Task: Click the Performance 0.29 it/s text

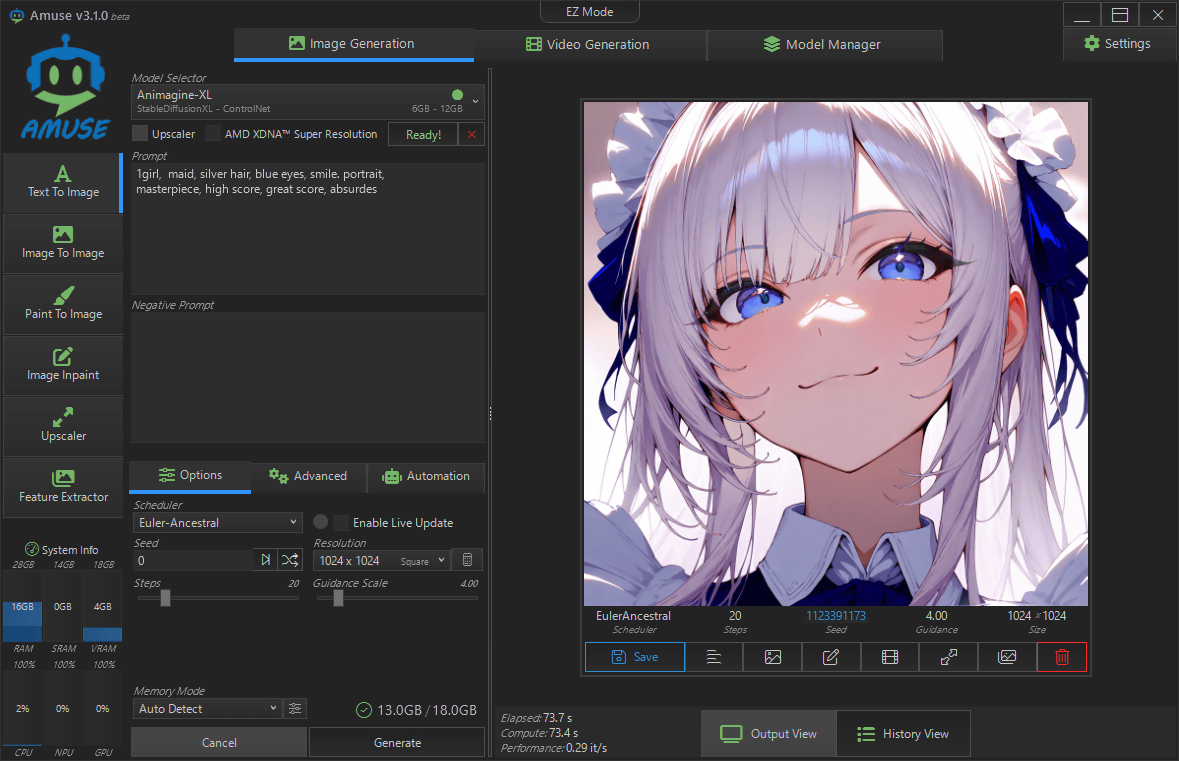Action: click(x=554, y=747)
